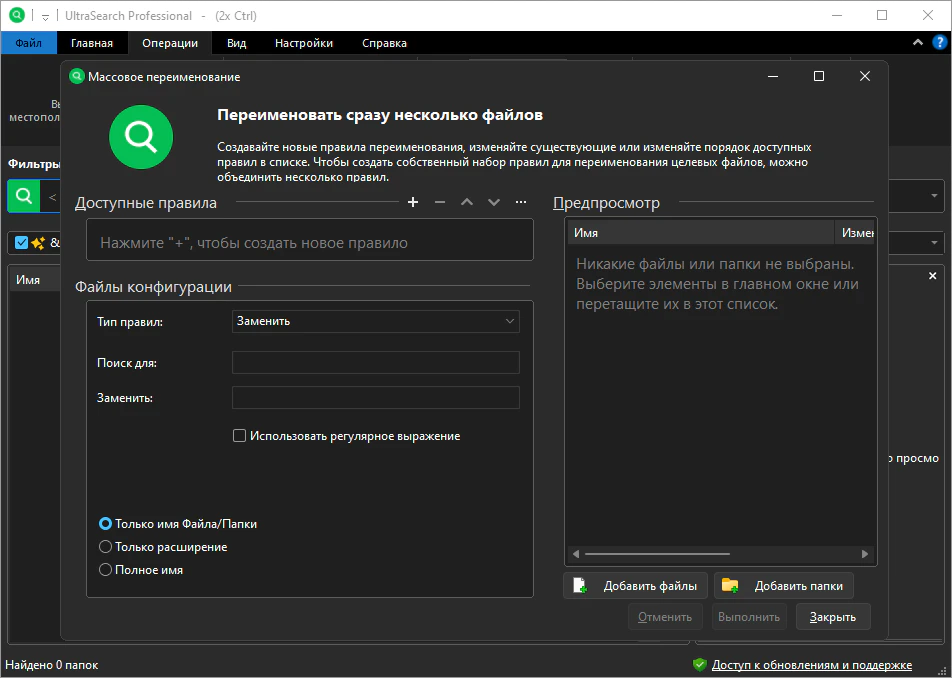Click the plus icon to add rule
The height and width of the screenshot is (678, 952).
click(413, 202)
